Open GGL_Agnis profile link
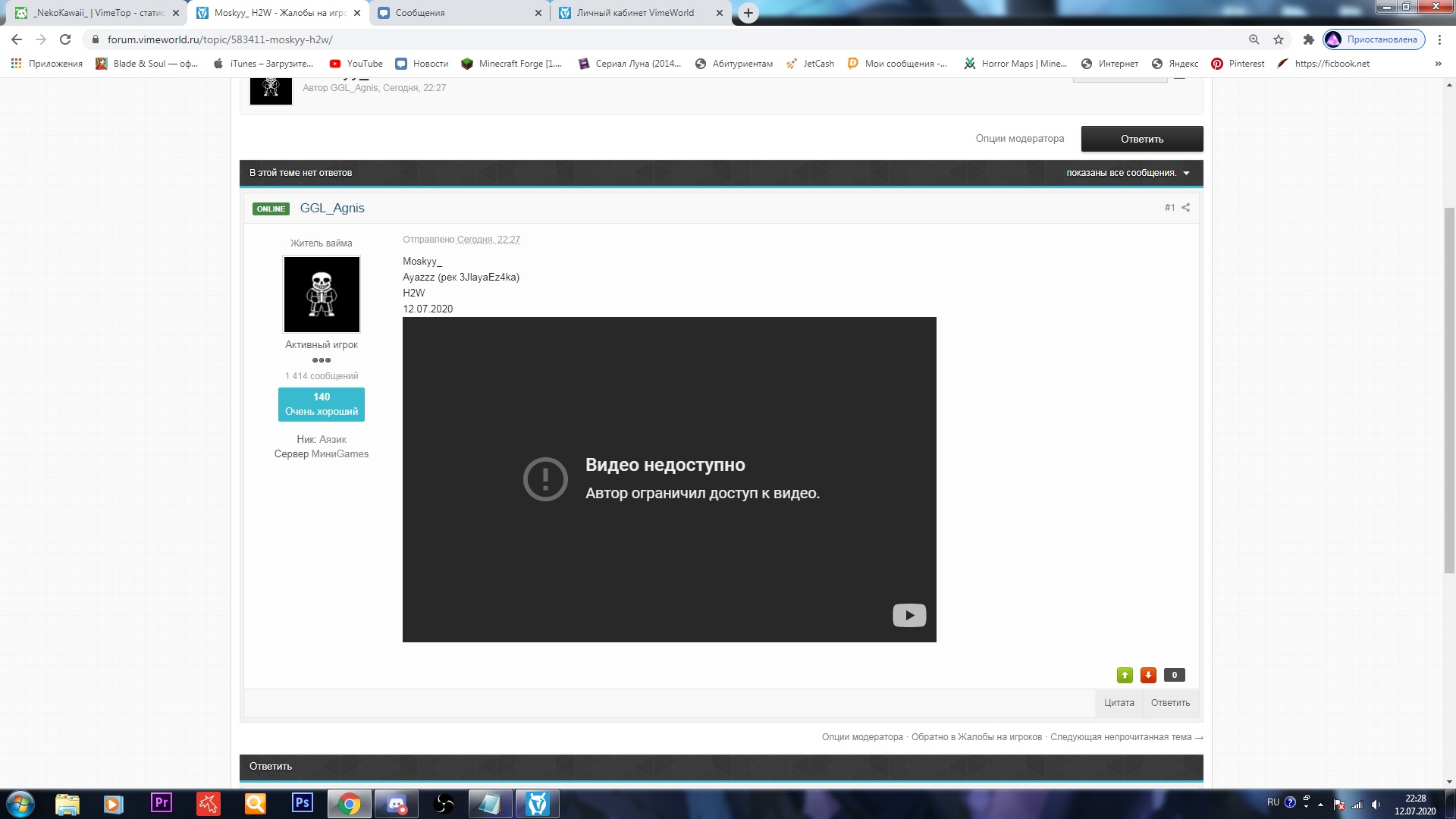 click(x=332, y=209)
